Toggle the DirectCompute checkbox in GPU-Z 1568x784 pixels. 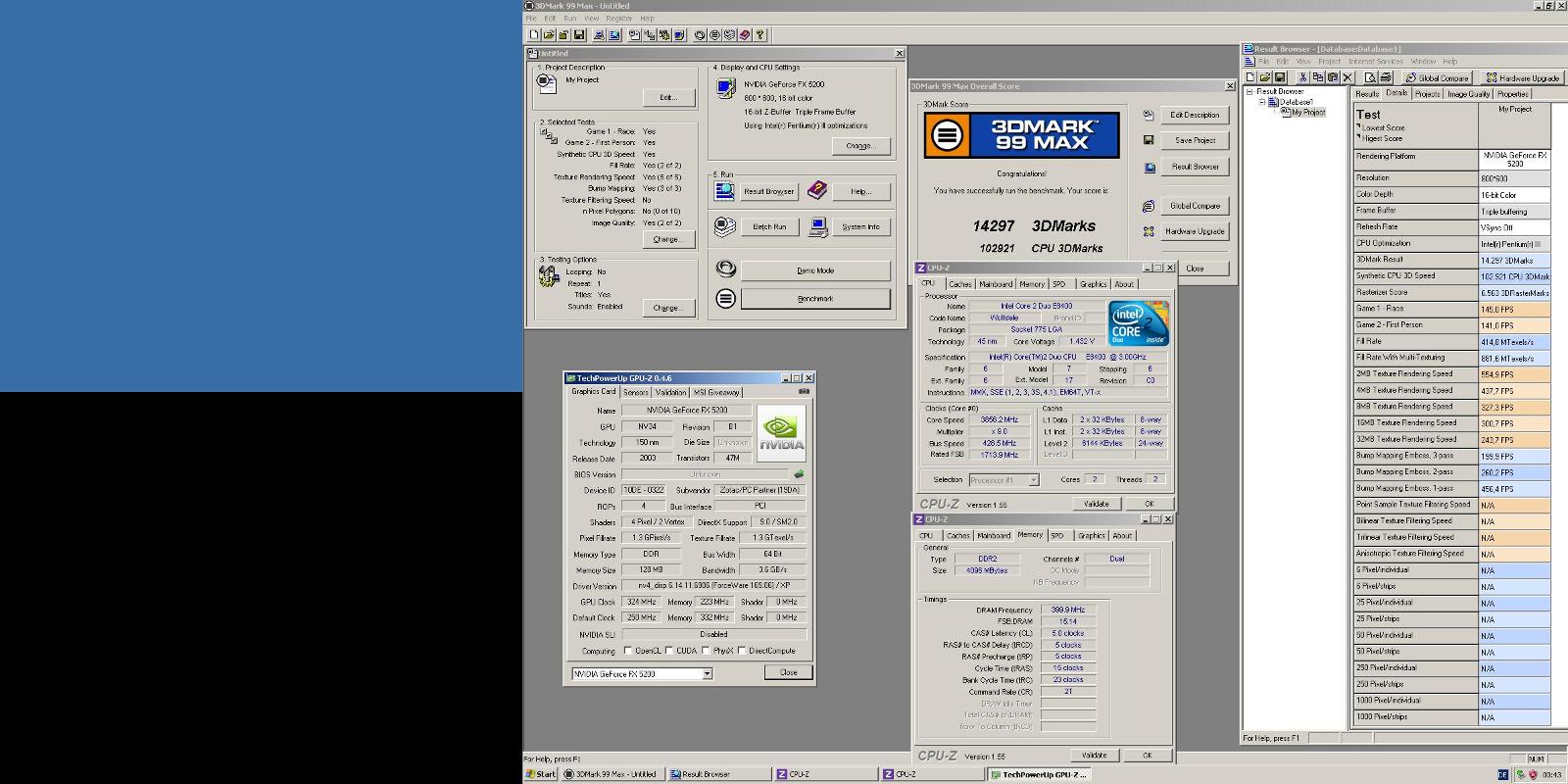click(742, 650)
